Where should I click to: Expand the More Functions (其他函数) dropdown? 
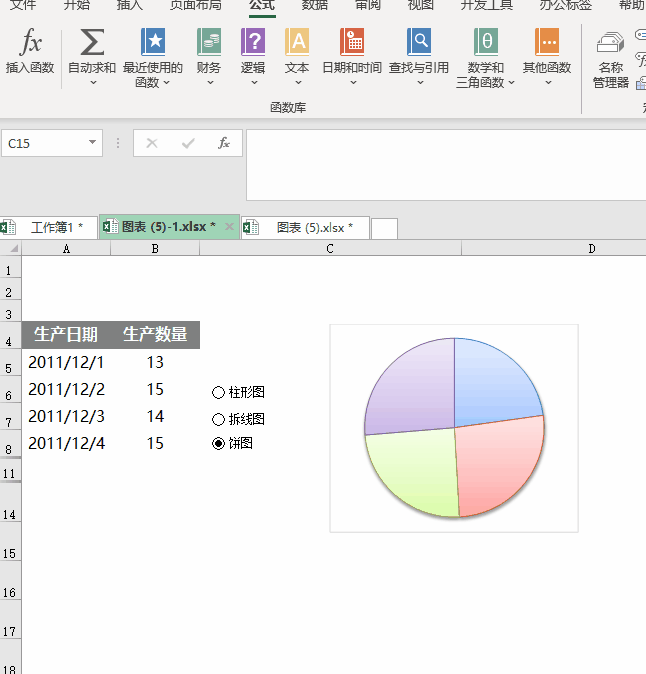tap(547, 83)
